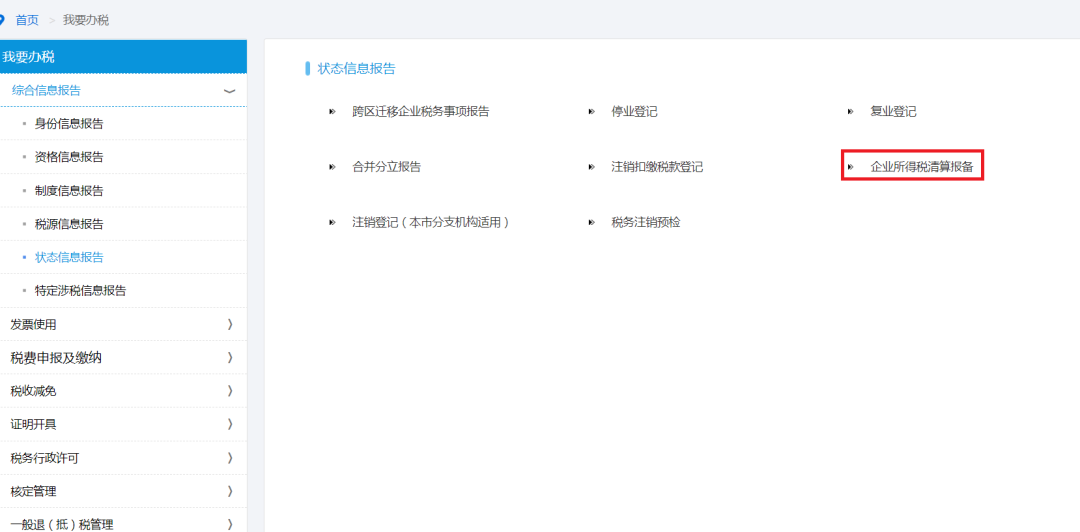Open 注销登记(本市分支机构适用) link
The image size is (1080, 532).
(431, 222)
